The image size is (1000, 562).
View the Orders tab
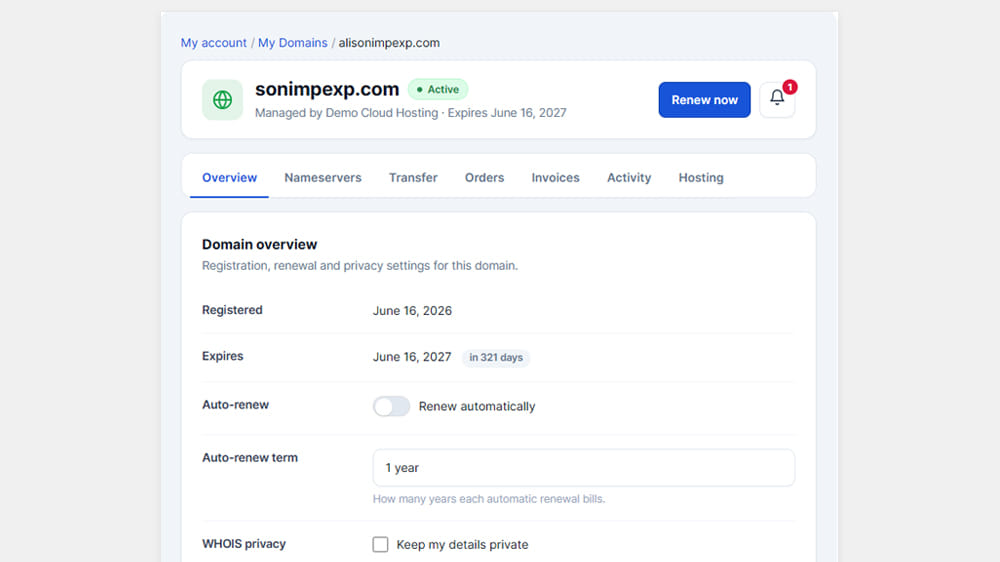point(484,178)
